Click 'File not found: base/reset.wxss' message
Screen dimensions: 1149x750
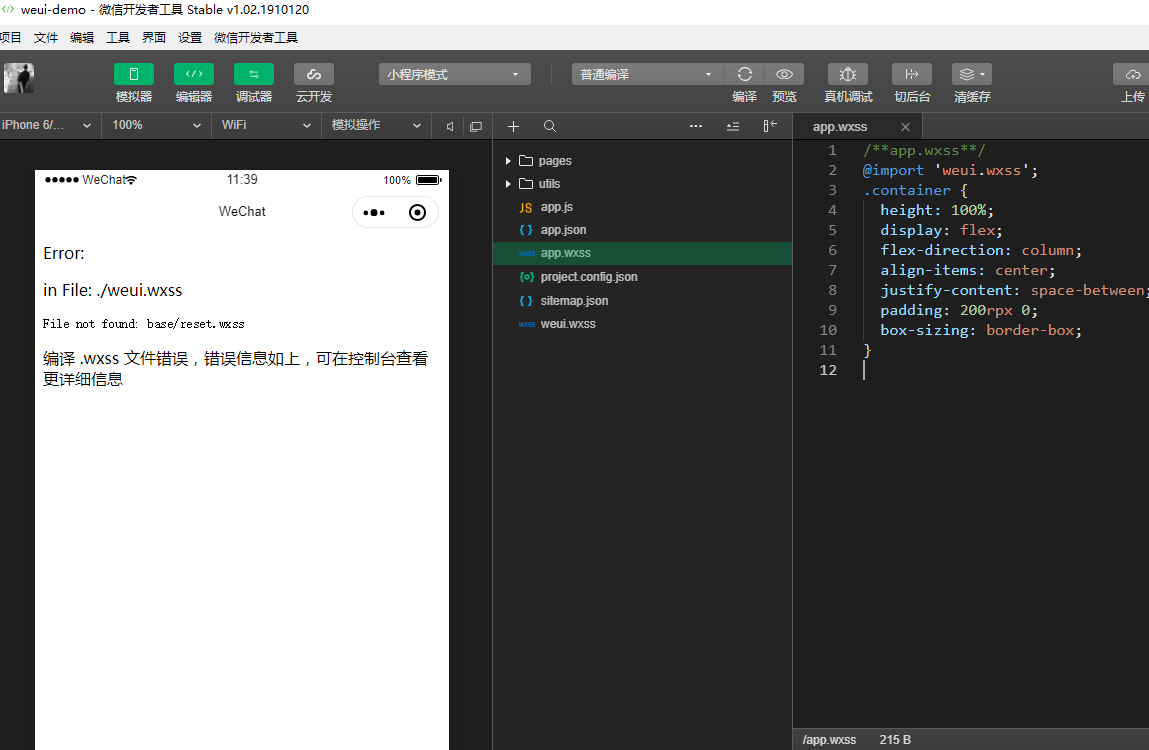coord(144,324)
